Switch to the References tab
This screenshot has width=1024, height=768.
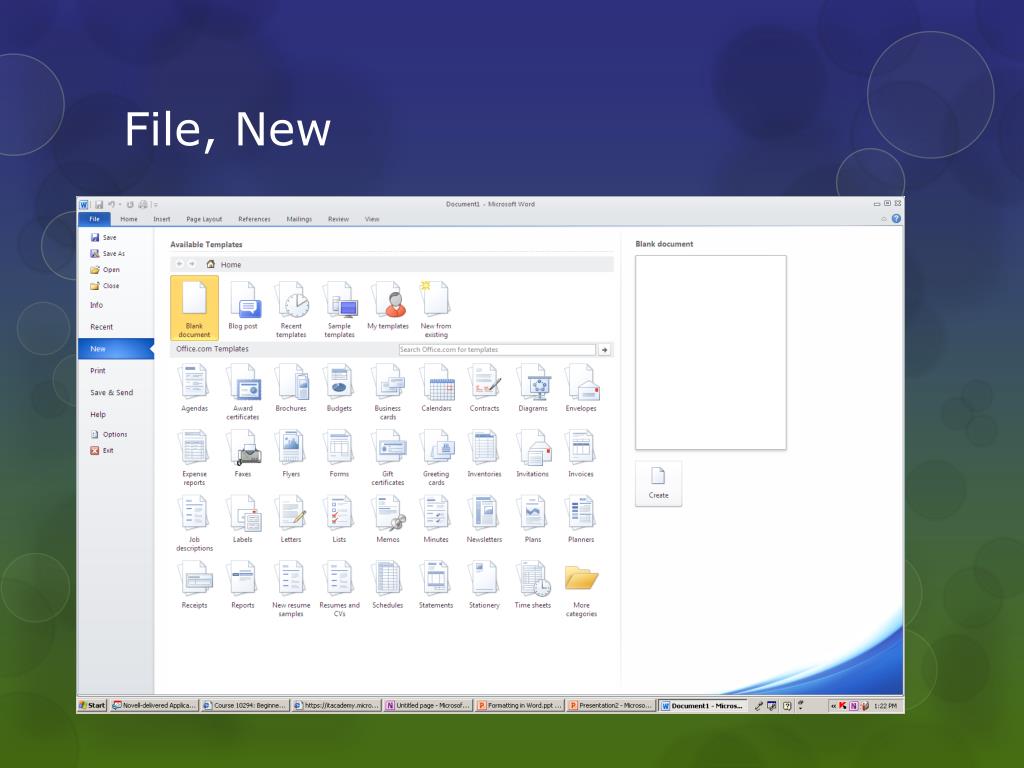click(x=254, y=219)
